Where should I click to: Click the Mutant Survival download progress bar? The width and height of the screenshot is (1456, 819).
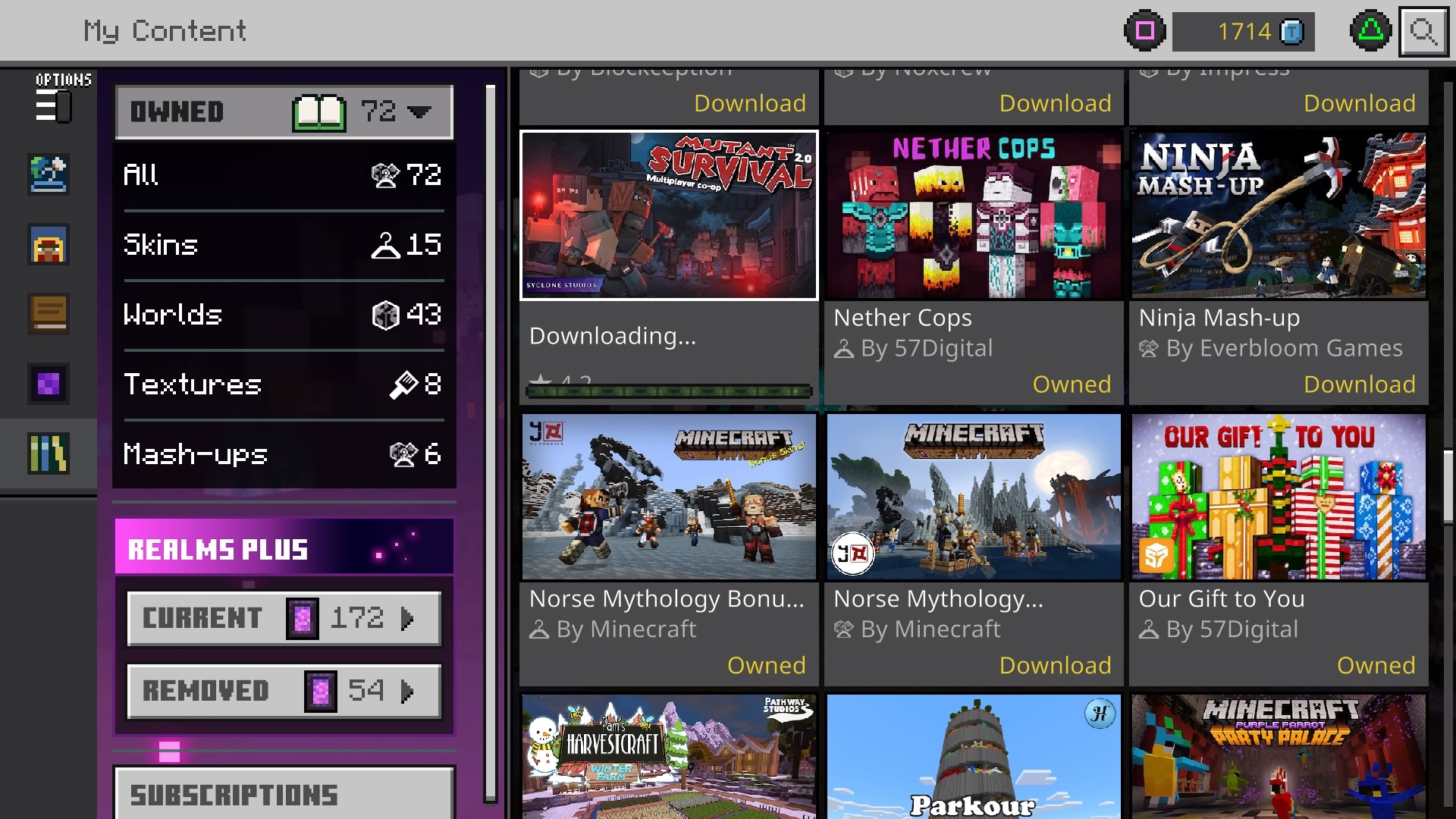(669, 391)
